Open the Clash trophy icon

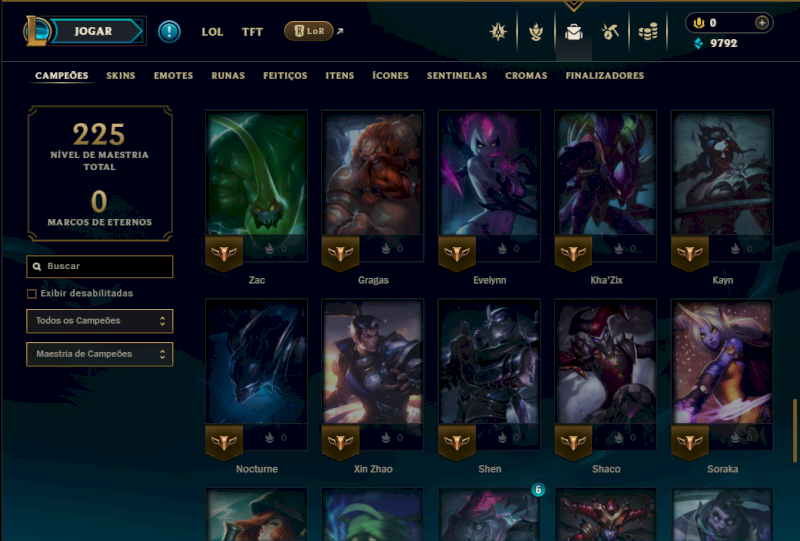(536, 32)
